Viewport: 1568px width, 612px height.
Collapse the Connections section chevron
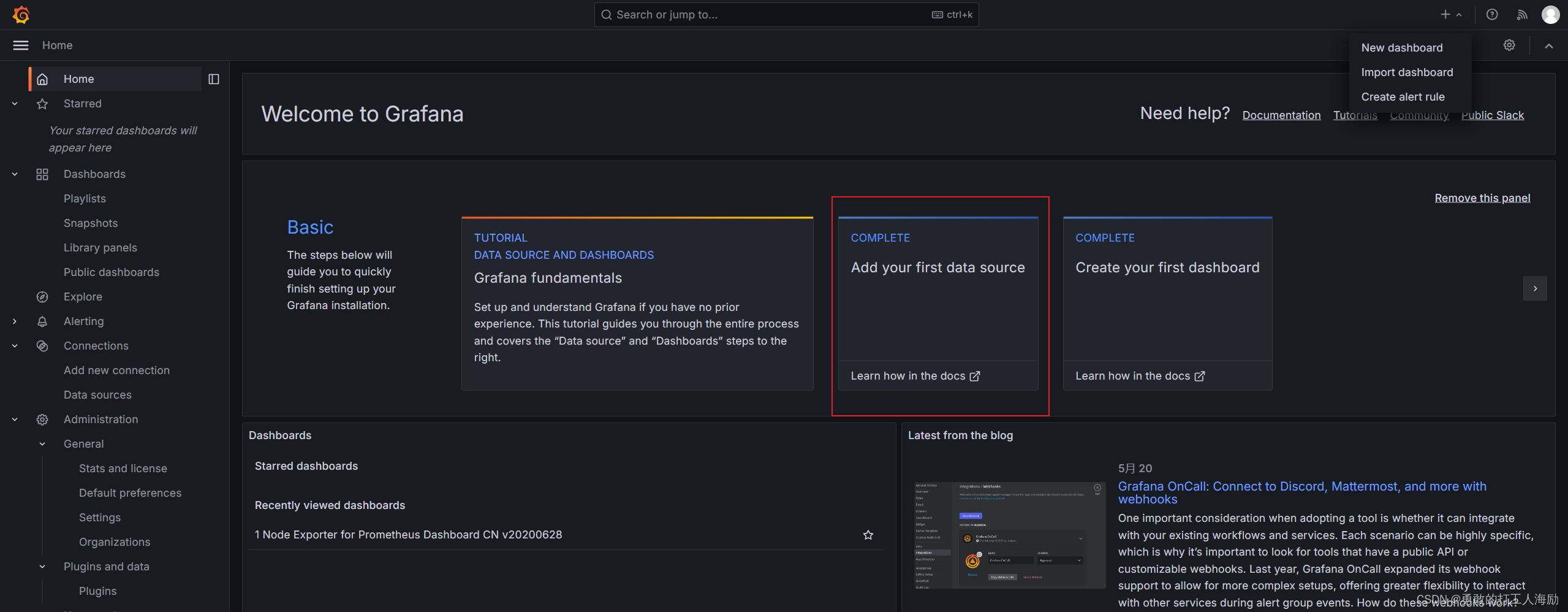click(15, 346)
